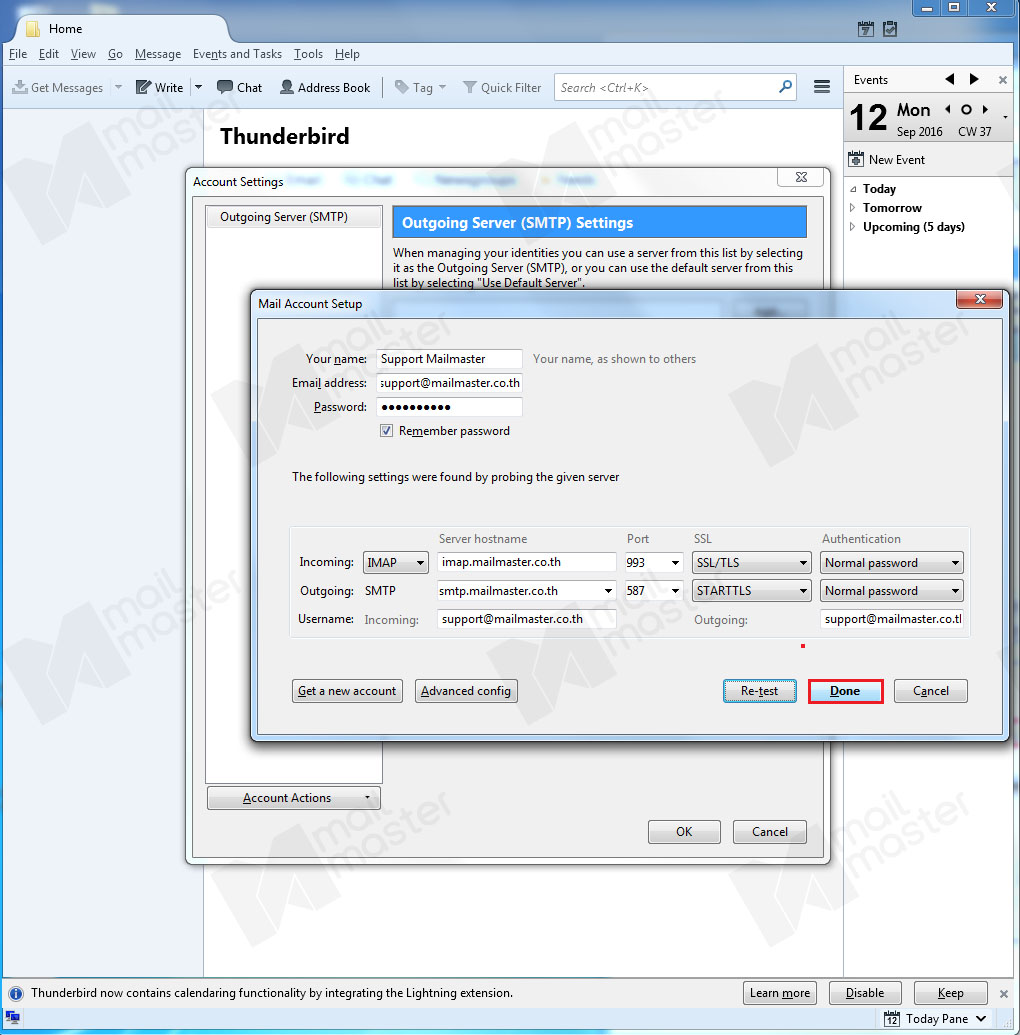Cancel the Mail Account Setup dialog
Image resolution: width=1020 pixels, height=1035 pixels.
[931, 691]
